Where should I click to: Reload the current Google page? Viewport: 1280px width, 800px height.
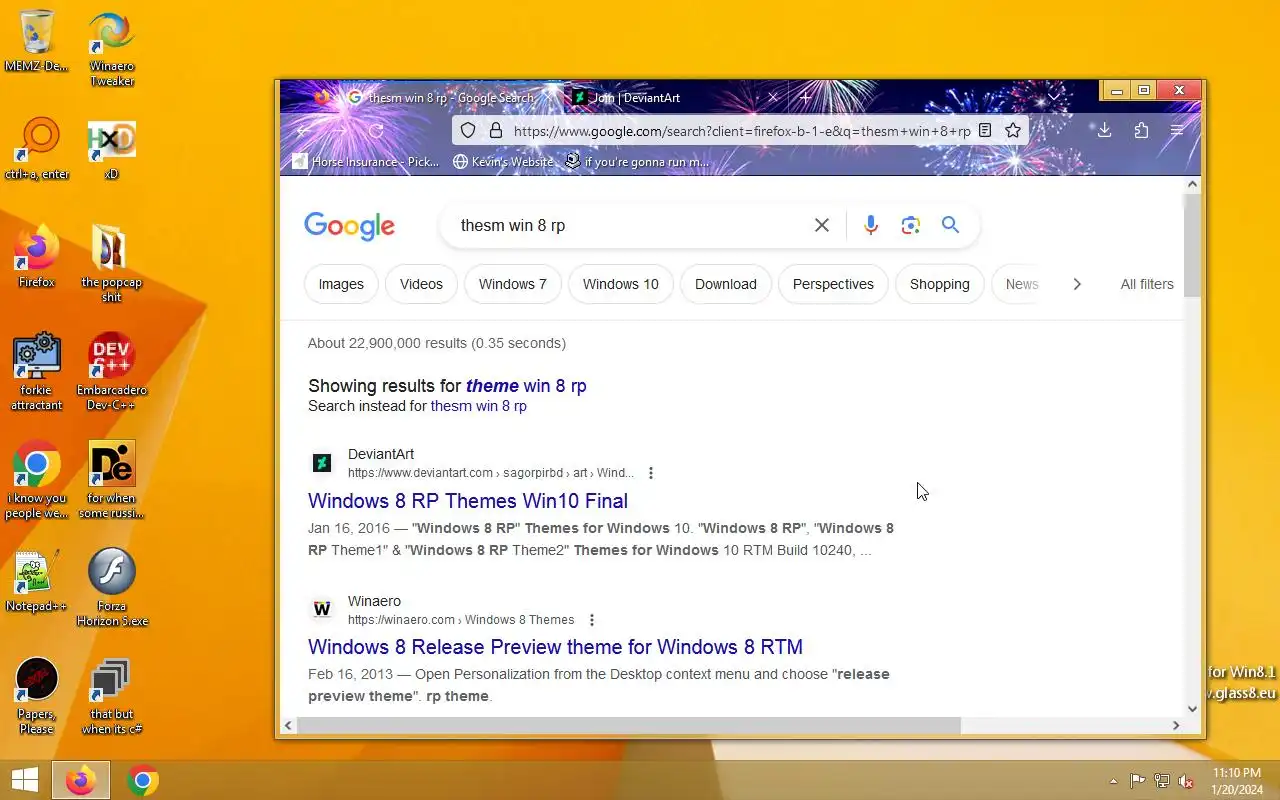[376, 131]
